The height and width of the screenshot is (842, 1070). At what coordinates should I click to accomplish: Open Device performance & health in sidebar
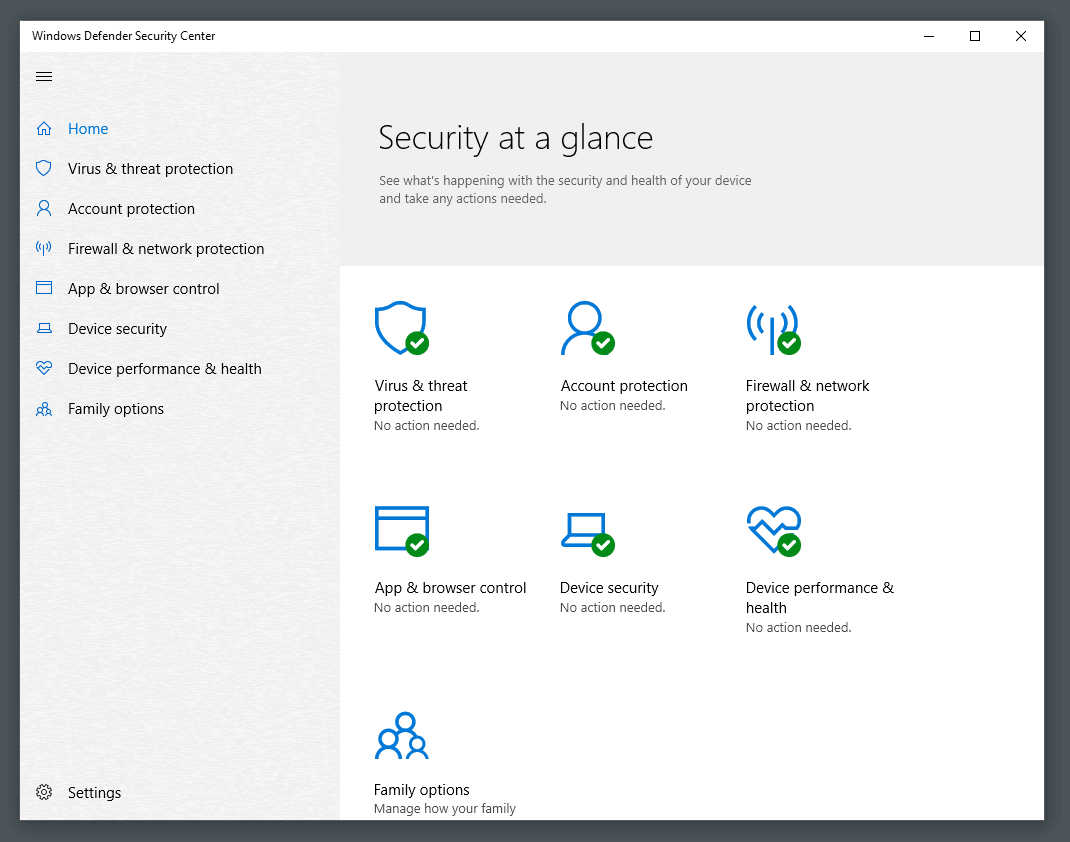(x=164, y=368)
